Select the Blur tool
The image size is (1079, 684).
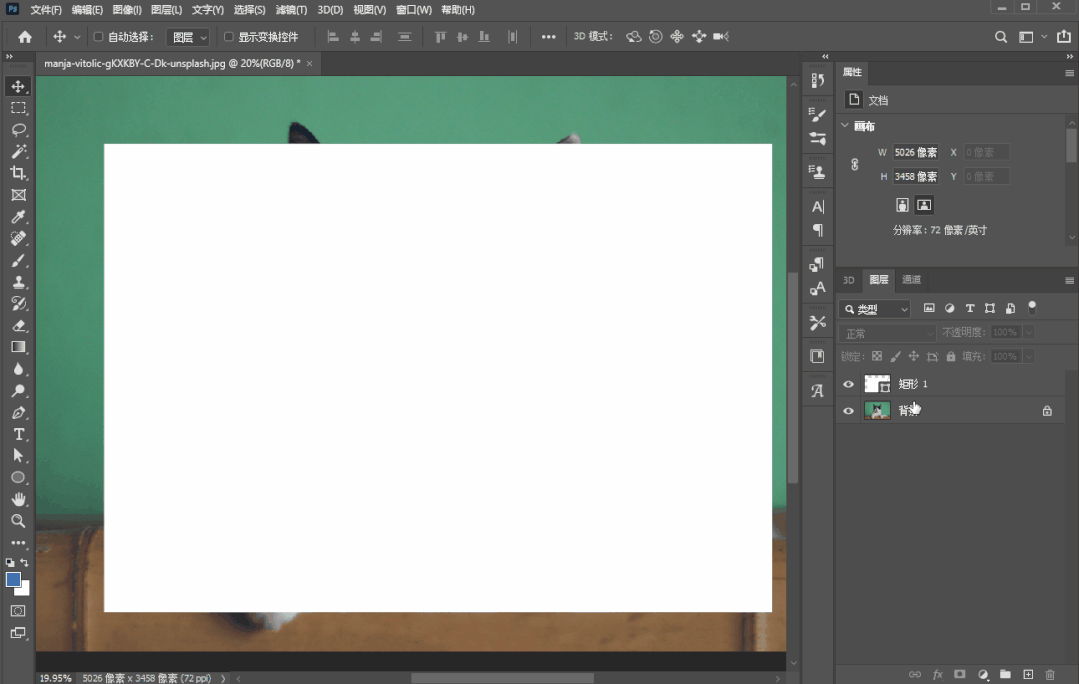click(19, 369)
